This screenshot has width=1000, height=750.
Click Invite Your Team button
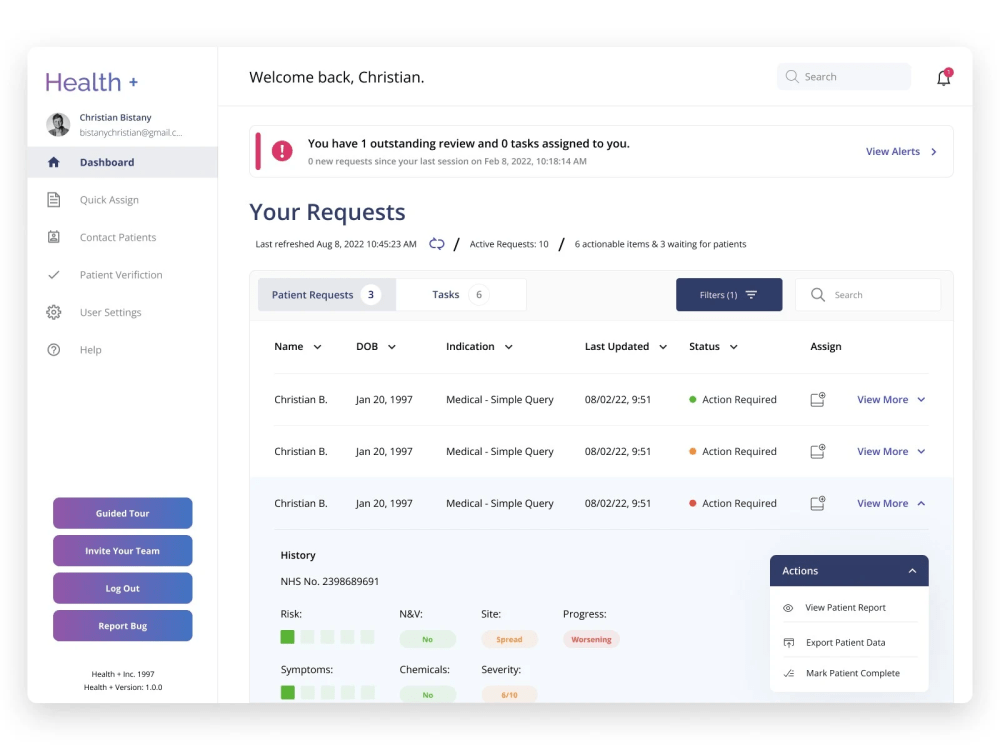pyautogui.click(x=122, y=550)
